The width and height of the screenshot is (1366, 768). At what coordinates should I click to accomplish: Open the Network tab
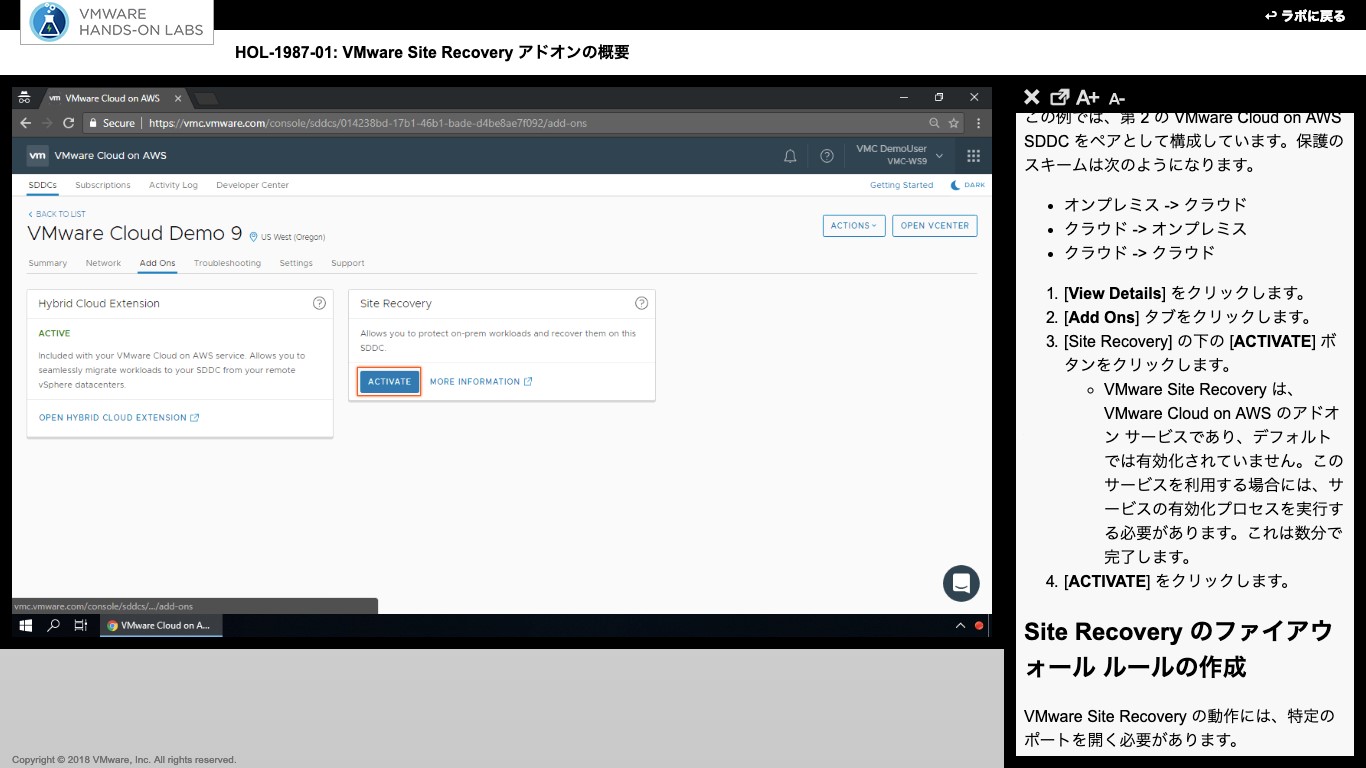pos(103,263)
